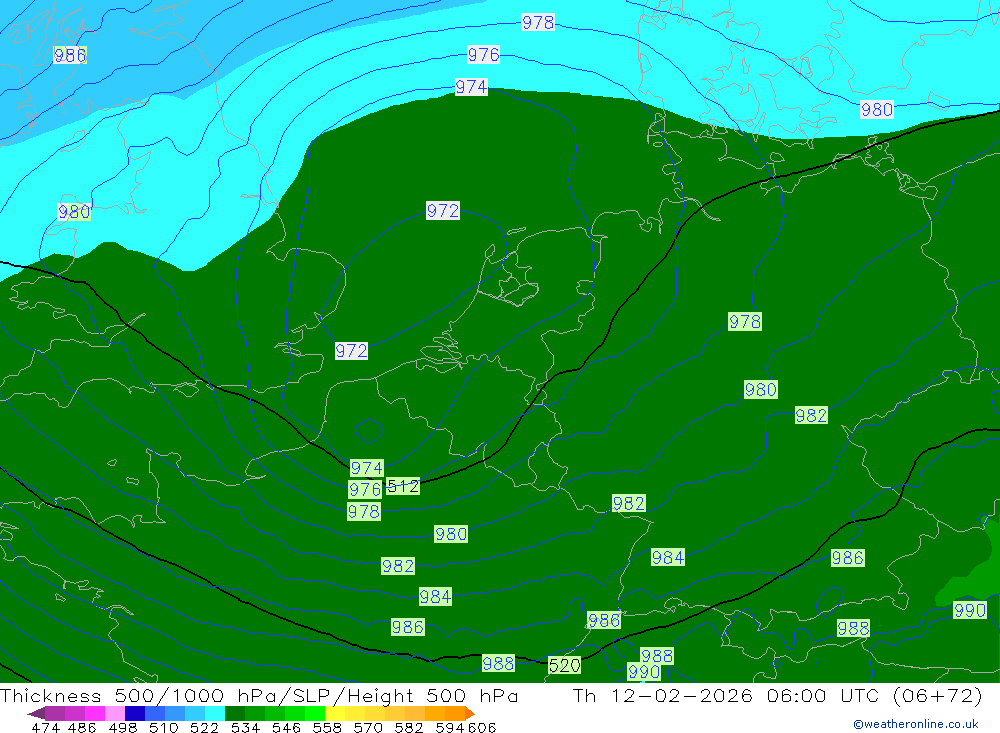Click the 972 isobar label over the North Sea
Screen dimensions: 1000x733
(443, 211)
